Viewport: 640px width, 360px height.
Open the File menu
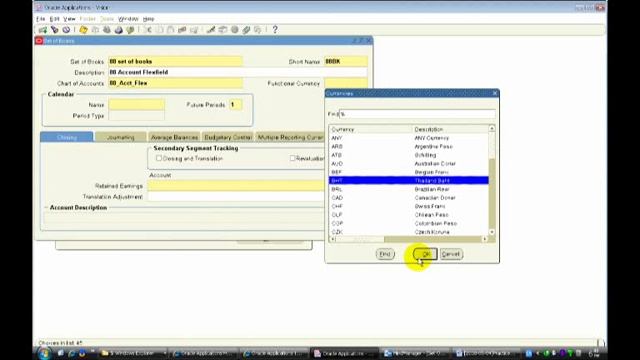pyautogui.click(x=40, y=19)
